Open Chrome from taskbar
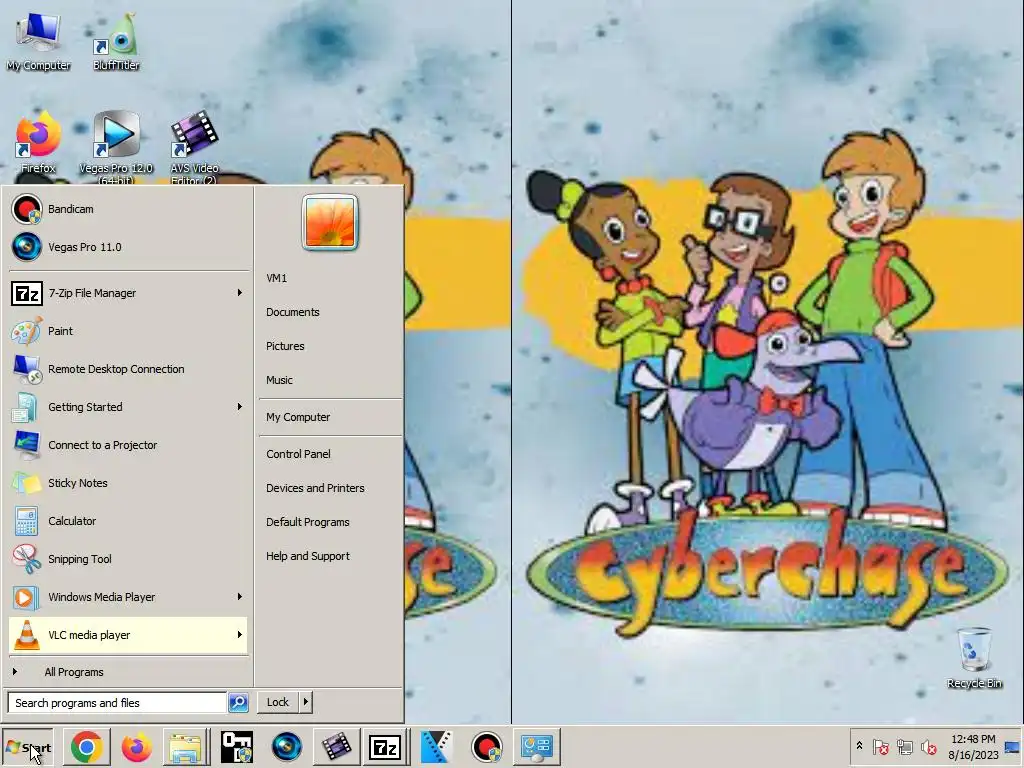 [86, 747]
